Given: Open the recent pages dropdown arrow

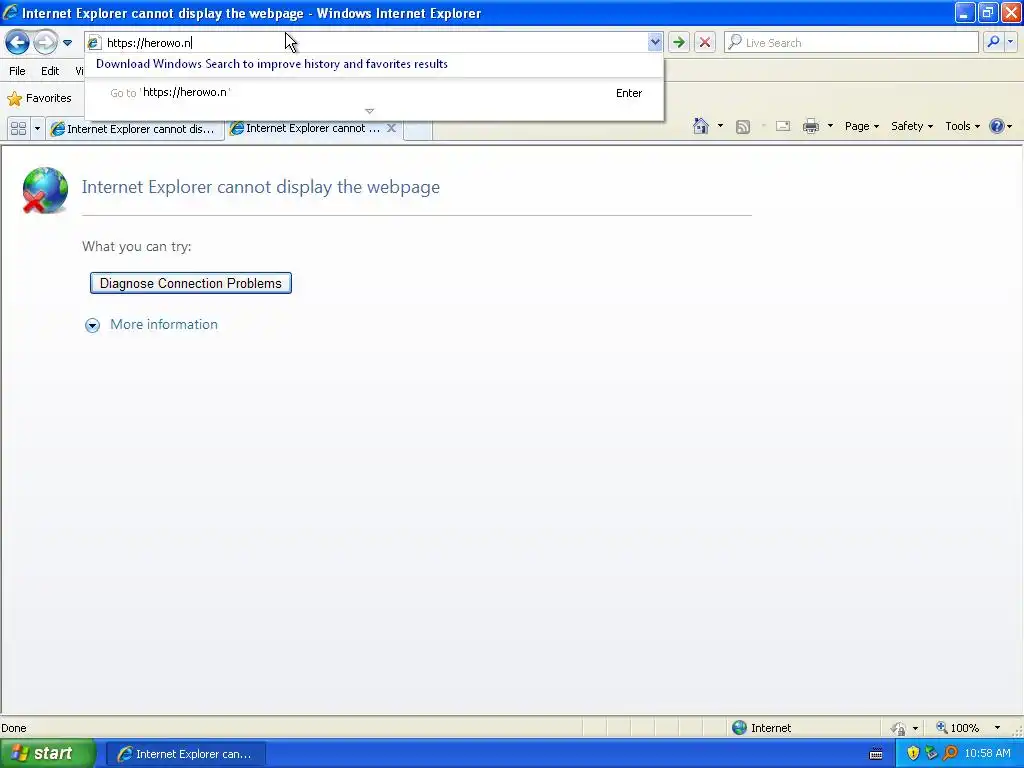Looking at the screenshot, I should [67, 43].
